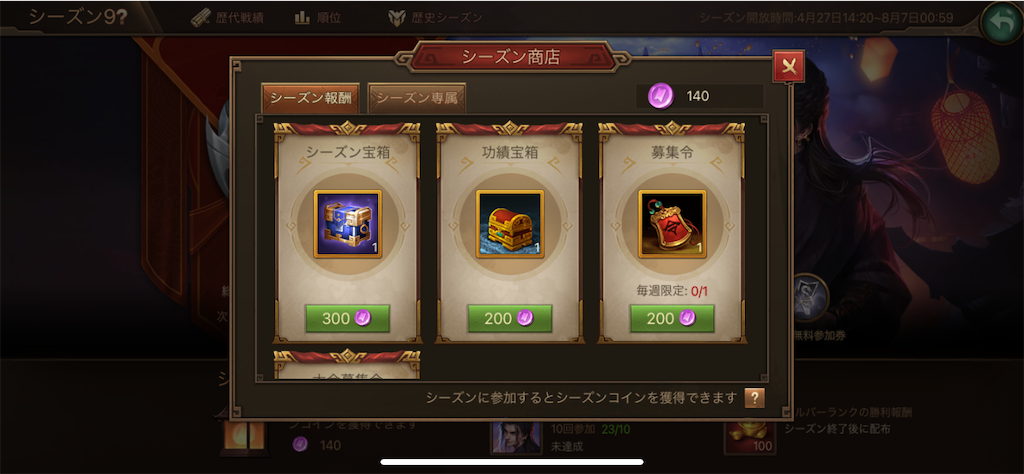Click the purple season coin icon at top

[x=660, y=97]
